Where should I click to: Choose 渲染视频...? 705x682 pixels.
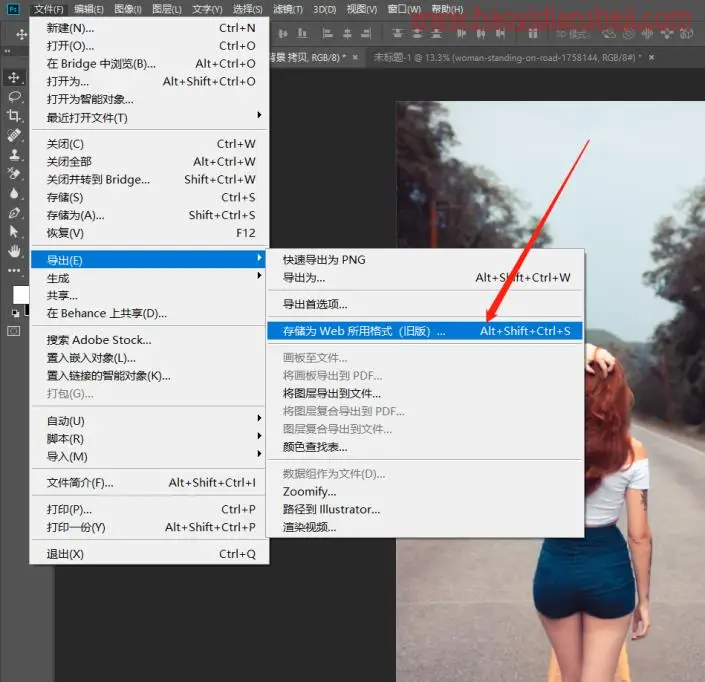[425, 527]
